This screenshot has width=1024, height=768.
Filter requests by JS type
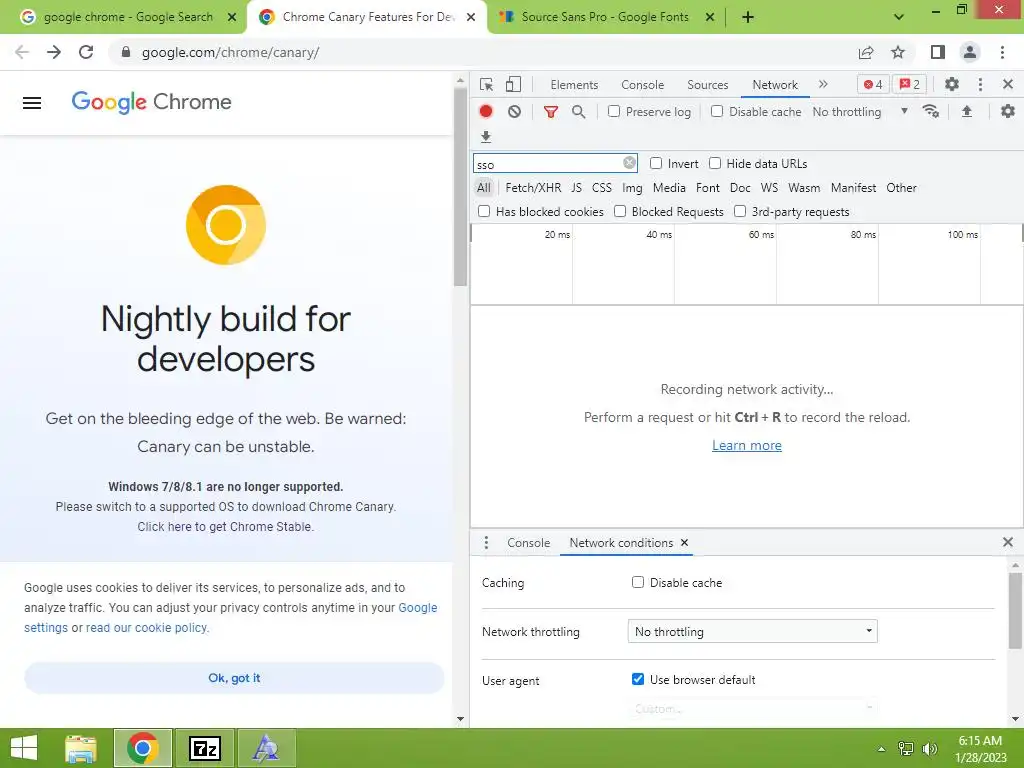(x=576, y=187)
